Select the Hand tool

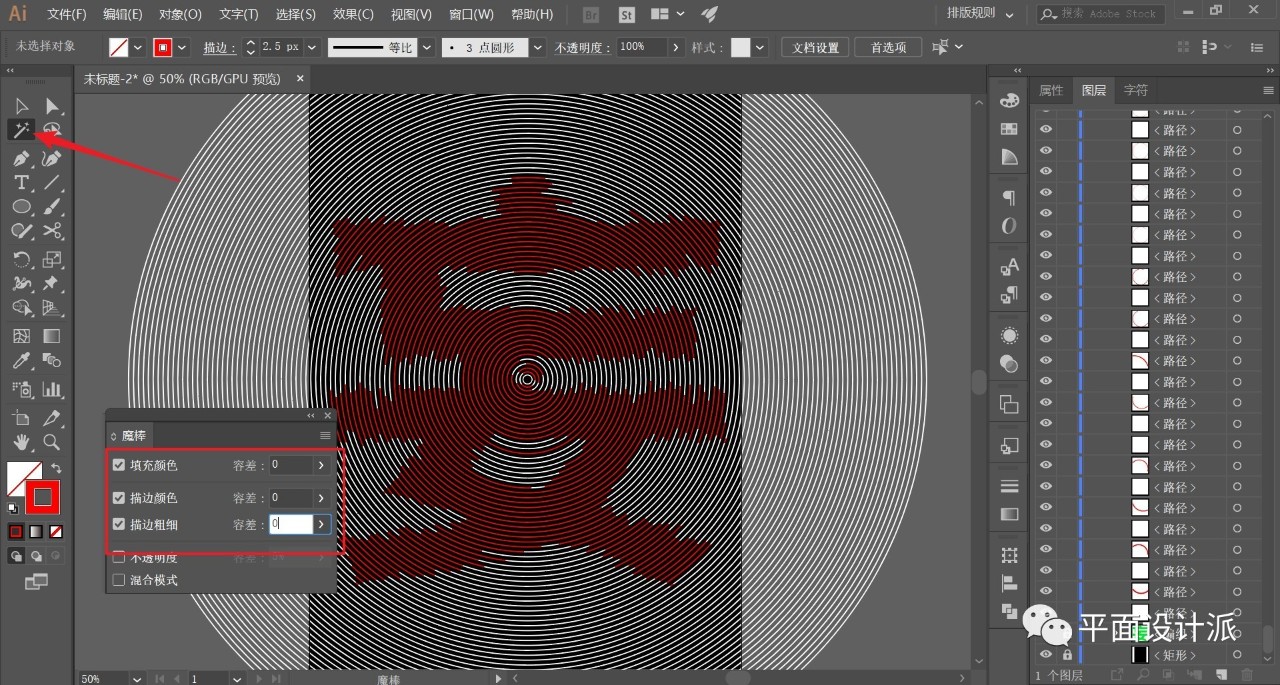pyautogui.click(x=21, y=441)
